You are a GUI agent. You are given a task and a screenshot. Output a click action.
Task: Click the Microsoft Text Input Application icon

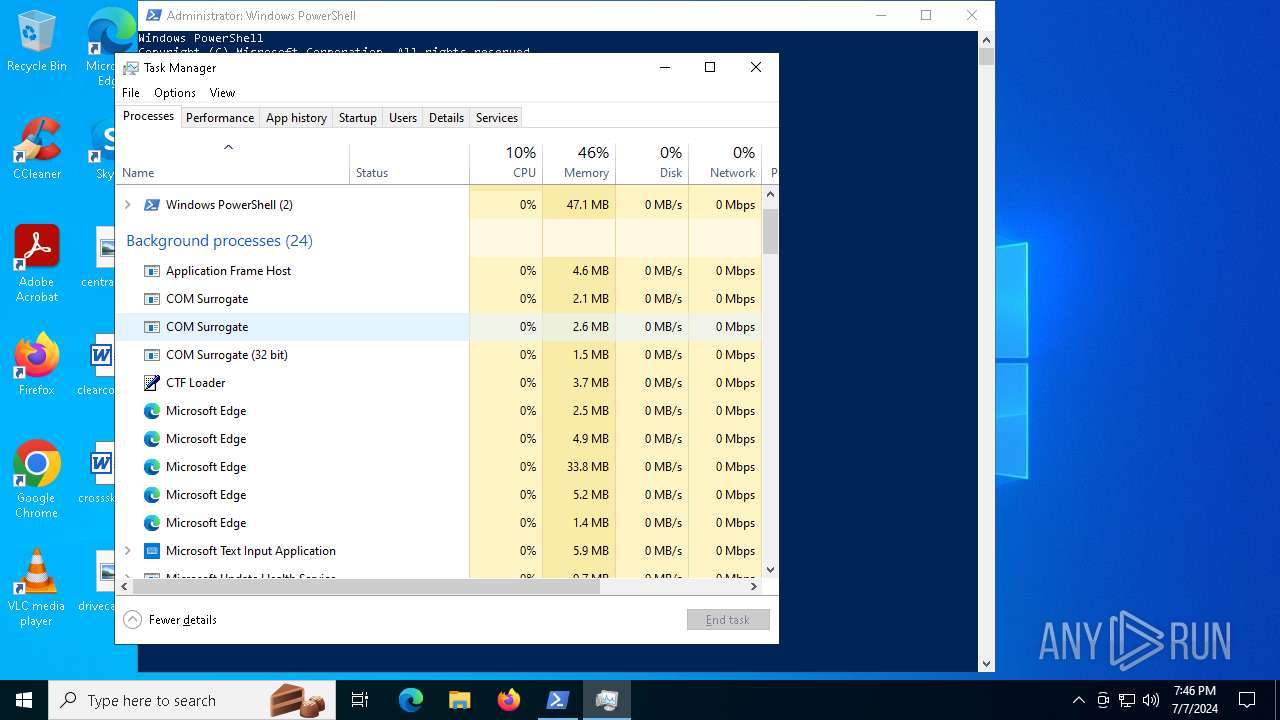[152, 551]
